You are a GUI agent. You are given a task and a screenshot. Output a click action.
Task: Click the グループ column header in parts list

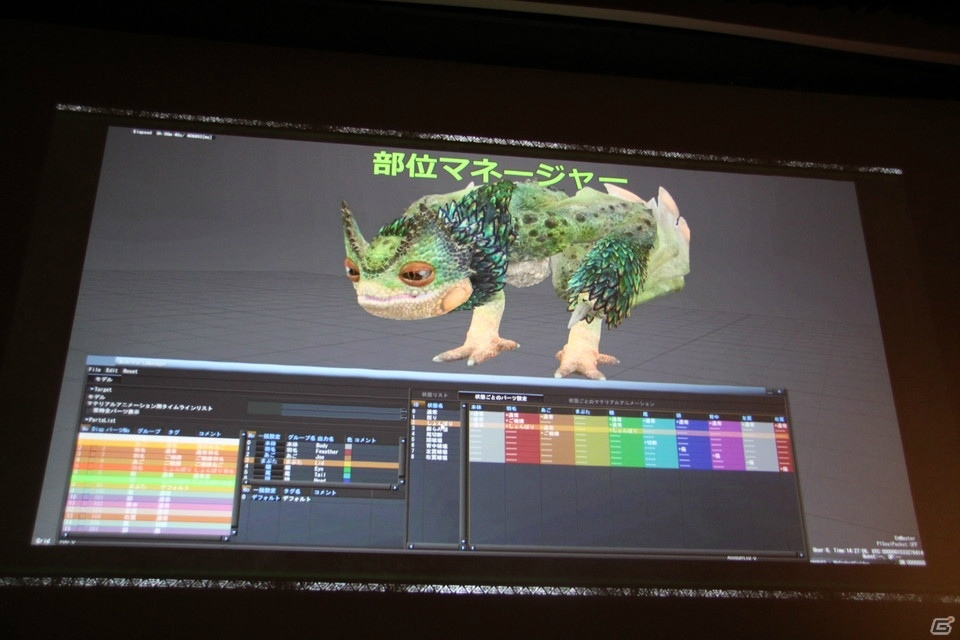[x=149, y=431]
